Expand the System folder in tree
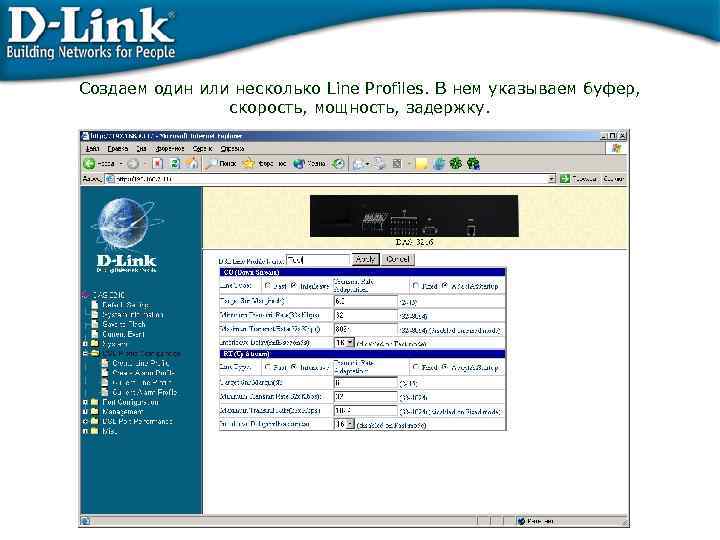The image size is (720, 540). pos(85,343)
